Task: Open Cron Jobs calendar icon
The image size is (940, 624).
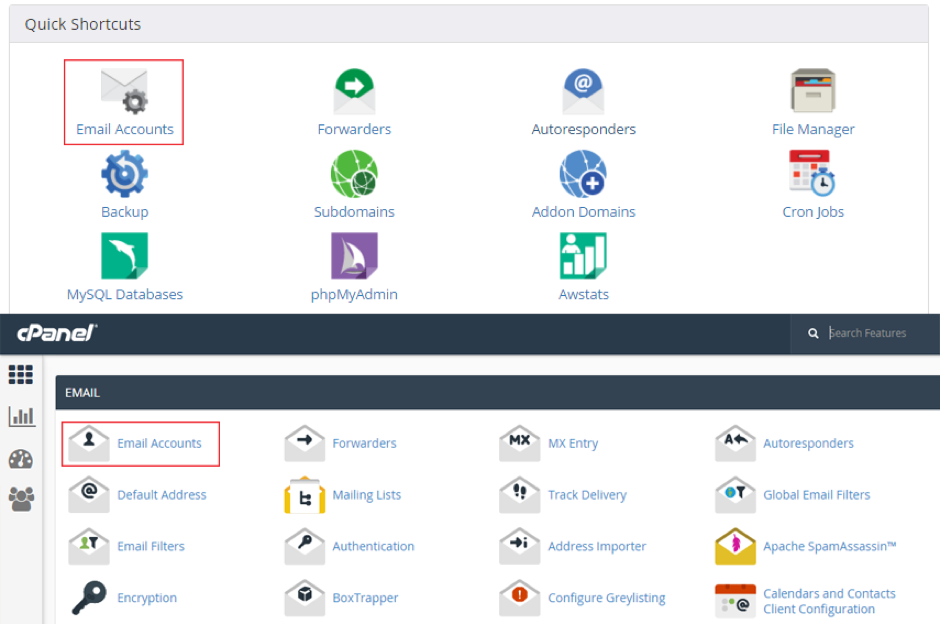Action: coord(812,174)
